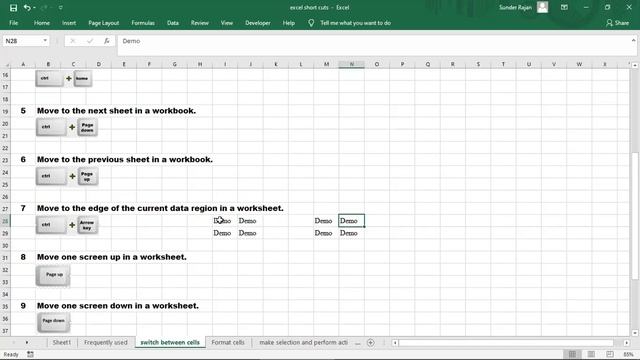
Task: Click the Tell me lightbulb icon
Action: click(311, 23)
